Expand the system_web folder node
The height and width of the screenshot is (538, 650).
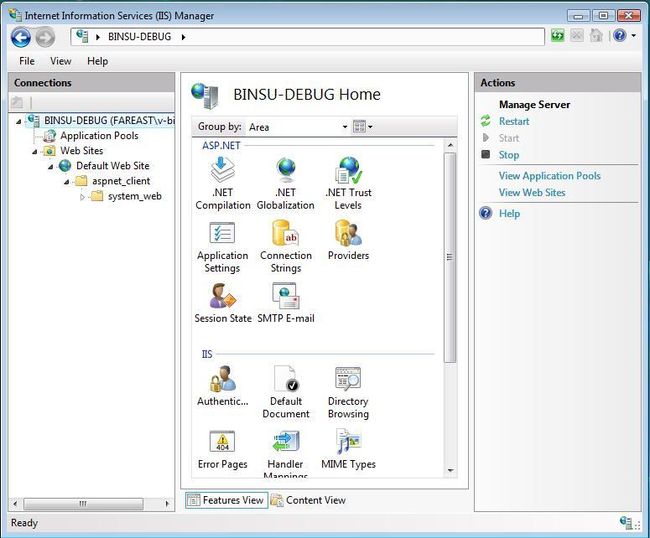[x=82, y=197]
